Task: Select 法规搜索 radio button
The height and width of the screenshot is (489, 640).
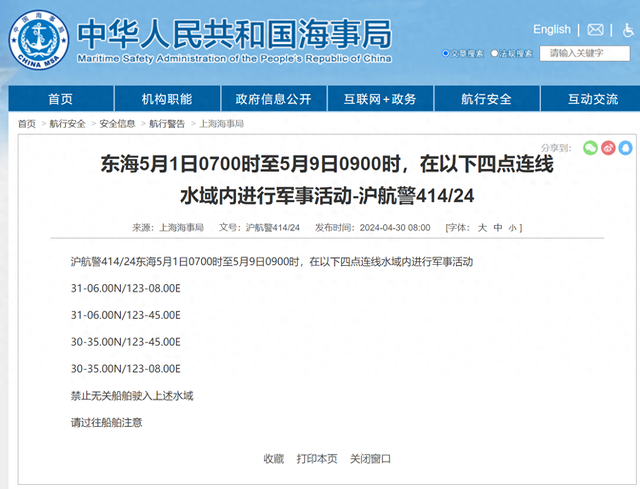Action: click(494, 53)
